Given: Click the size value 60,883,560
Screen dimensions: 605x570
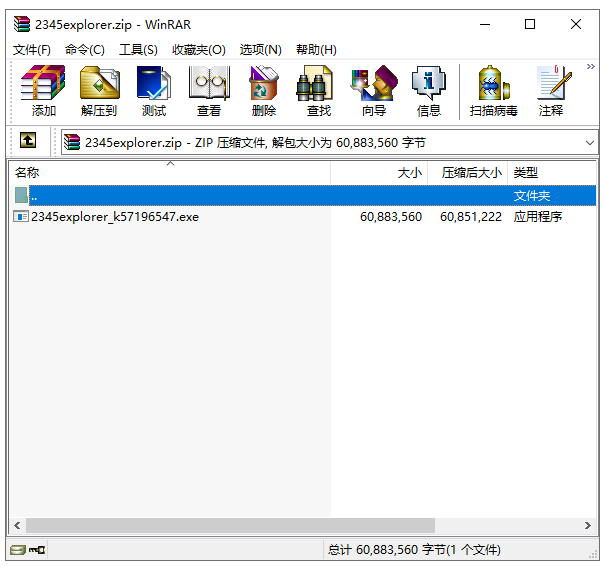Looking at the screenshot, I should coord(391,217).
